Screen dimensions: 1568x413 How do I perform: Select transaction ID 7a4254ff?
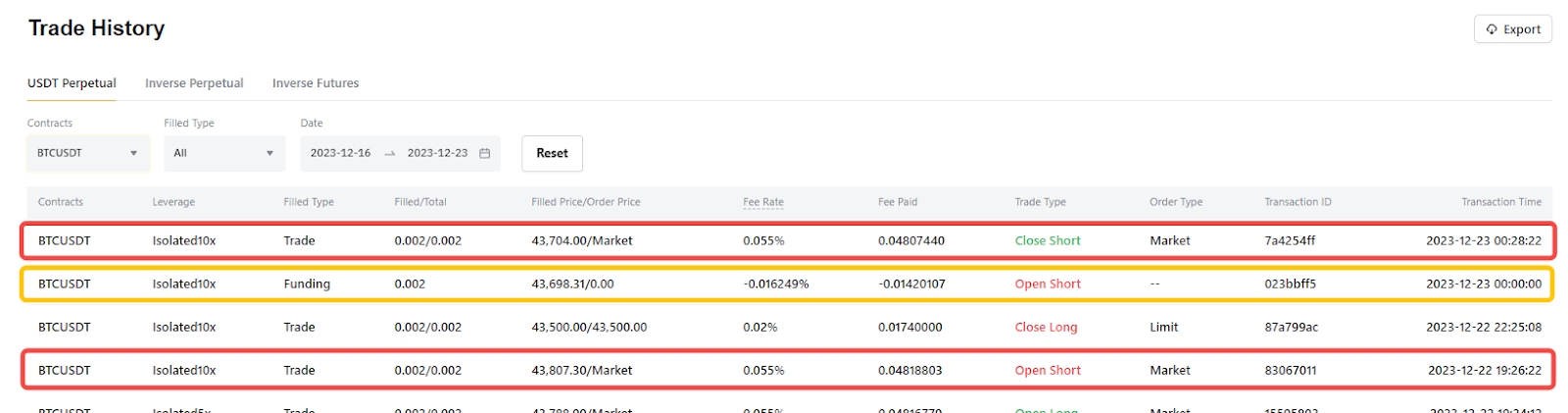pyautogui.click(x=1290, y=240)
